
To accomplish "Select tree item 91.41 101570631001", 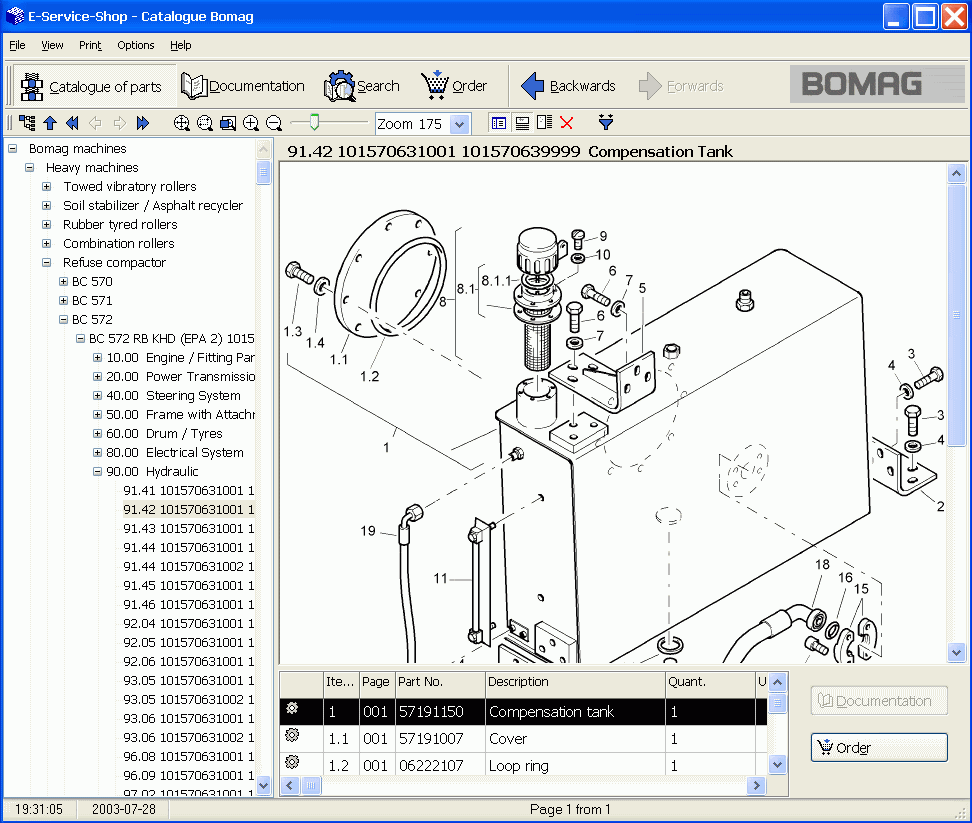I will point(188,491).
